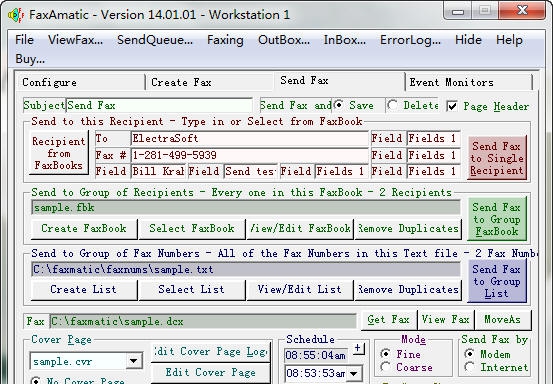553x384 pixels.
Task: Click Recipient from FaxBooks button
Action: (59, 153)
